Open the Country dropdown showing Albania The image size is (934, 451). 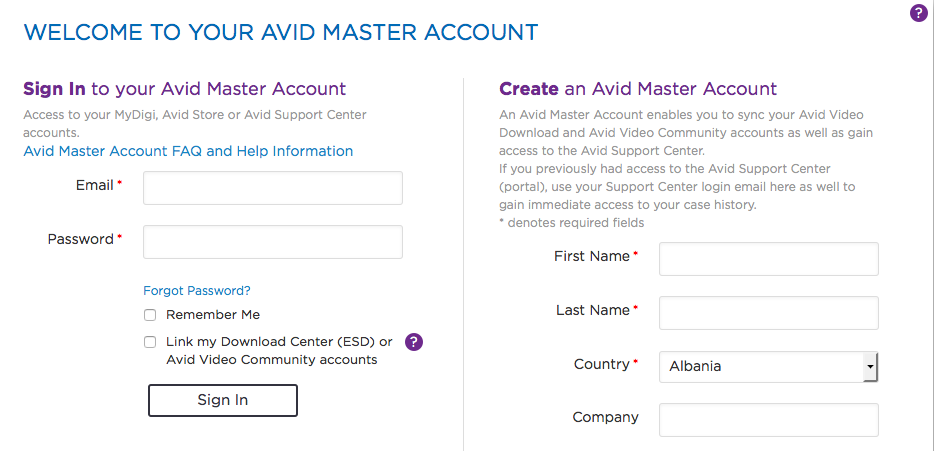click(x=768, y=367)
